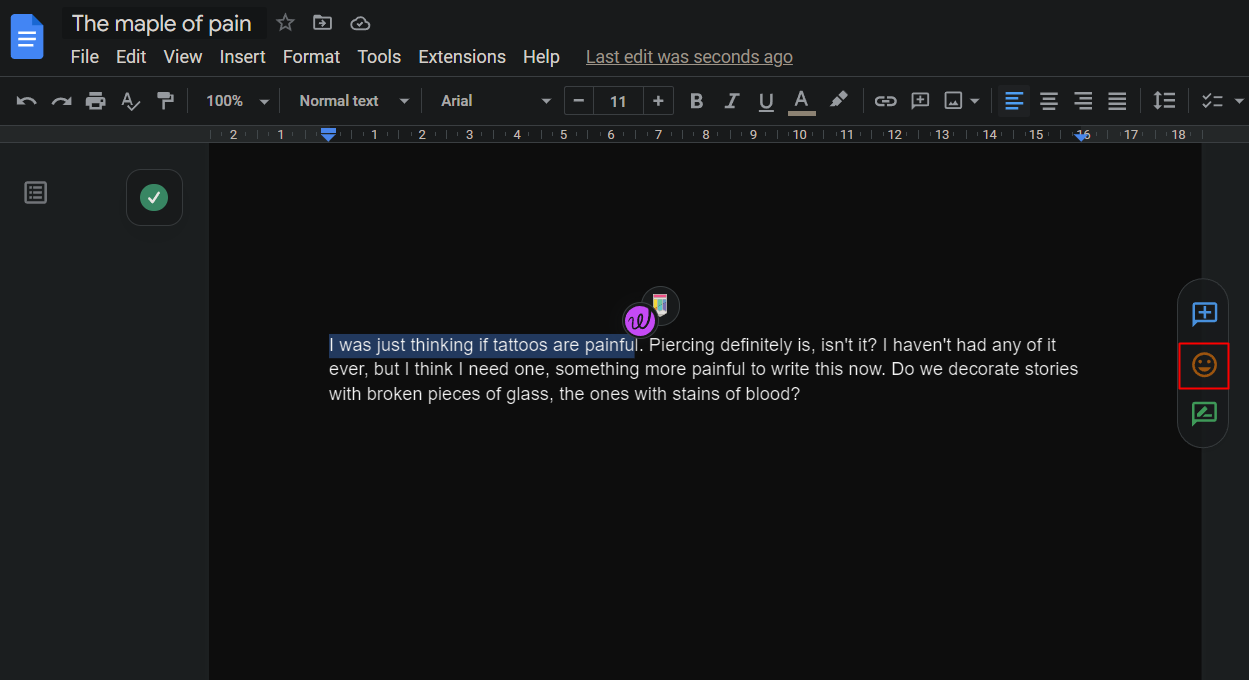Expand the insert image dropdown arrow
The width and height of the screenshot is (1249, 680).
[975, 101]
